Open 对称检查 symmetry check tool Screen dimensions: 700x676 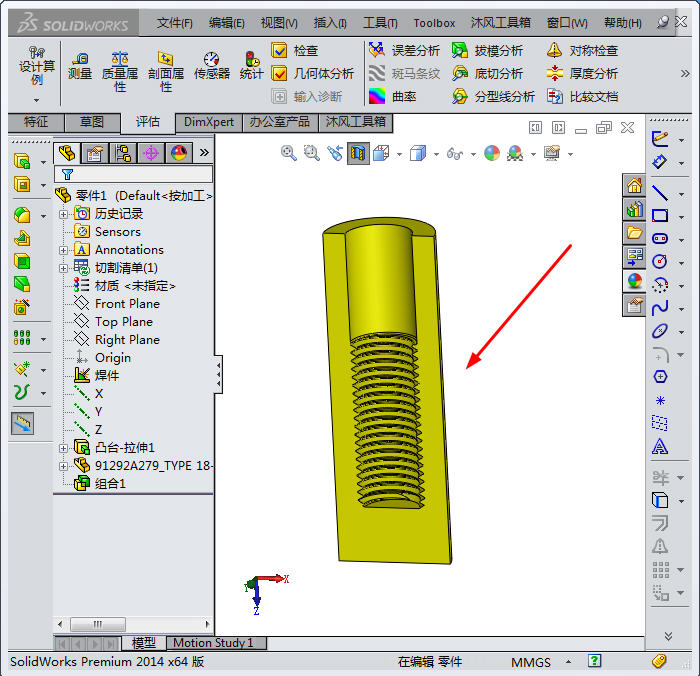click(x=582, y=50)
